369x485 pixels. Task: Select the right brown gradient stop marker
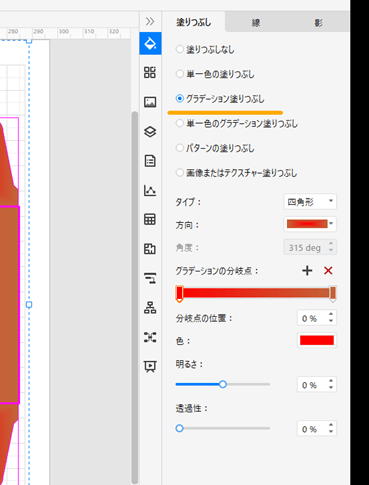pyautogui.click(x=332, y=294)
